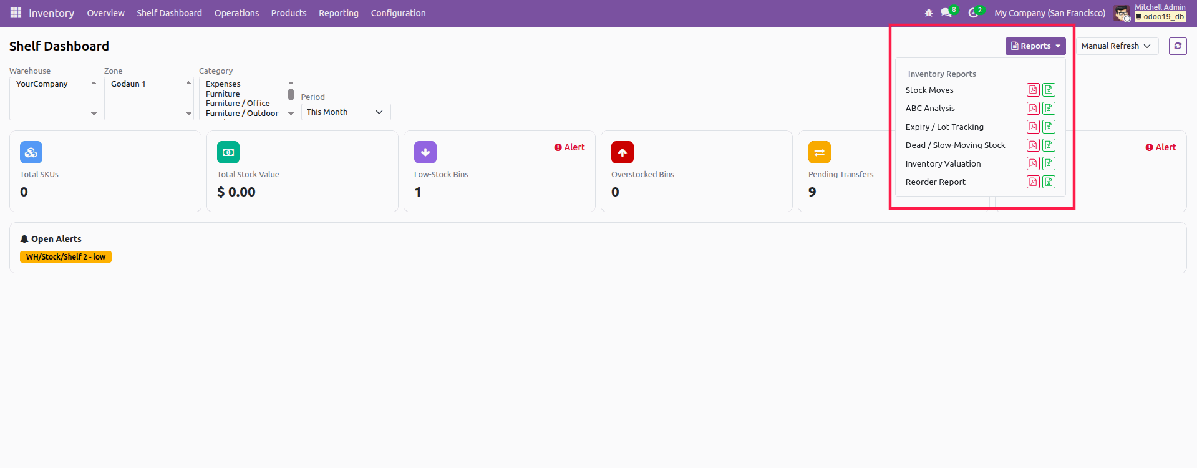The width and height of the screenshot is (1197, 468).
Task: Click the refresh dashboard icon button
Action: [x=1178, y=46]
